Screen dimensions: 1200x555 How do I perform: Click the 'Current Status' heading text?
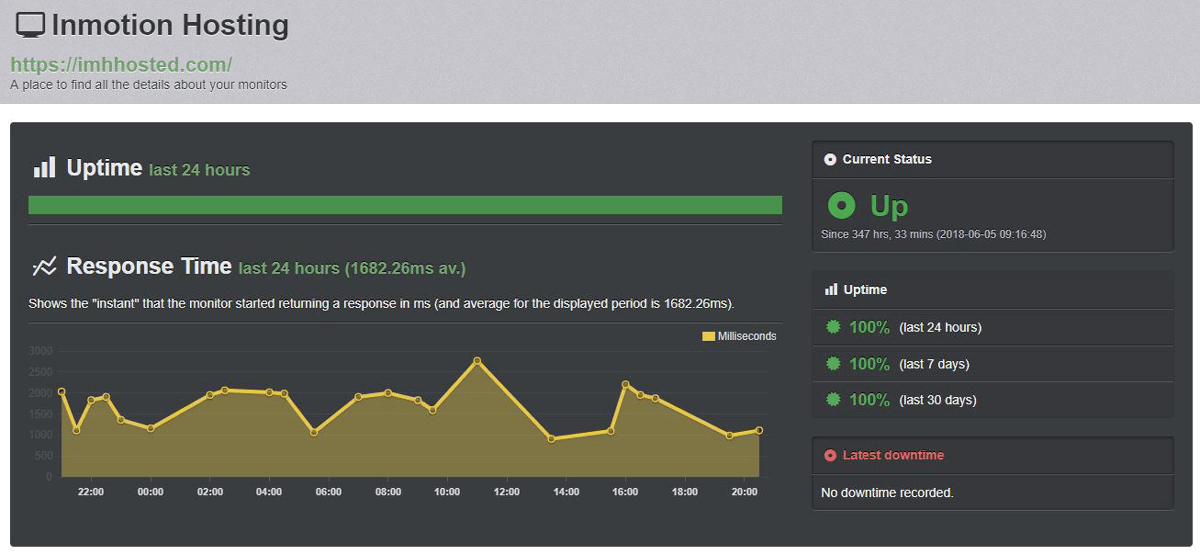(887, 159)
